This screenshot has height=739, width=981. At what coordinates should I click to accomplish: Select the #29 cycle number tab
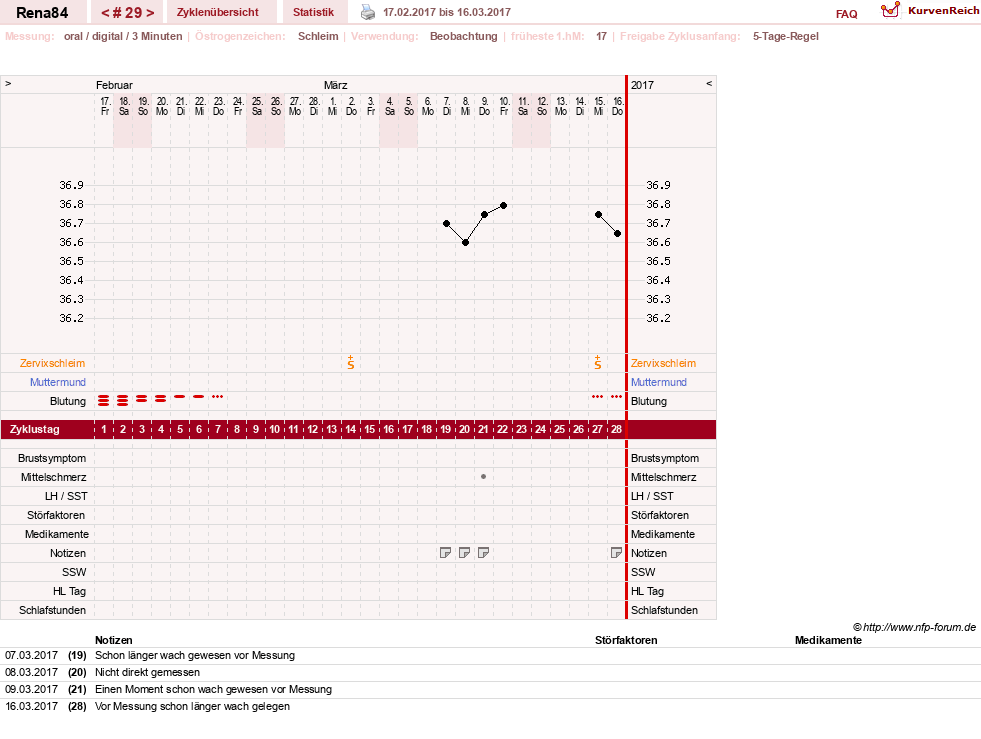point(128,13)
